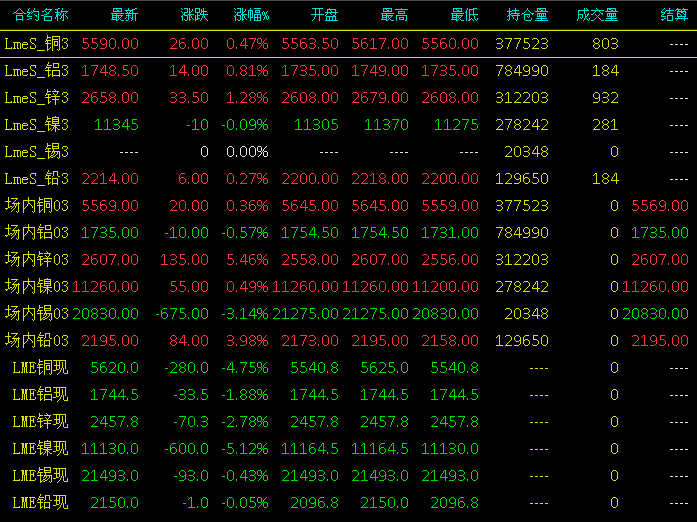
Task: Choose the LmeS_镍3 contract row
Action: pos(348,124)
